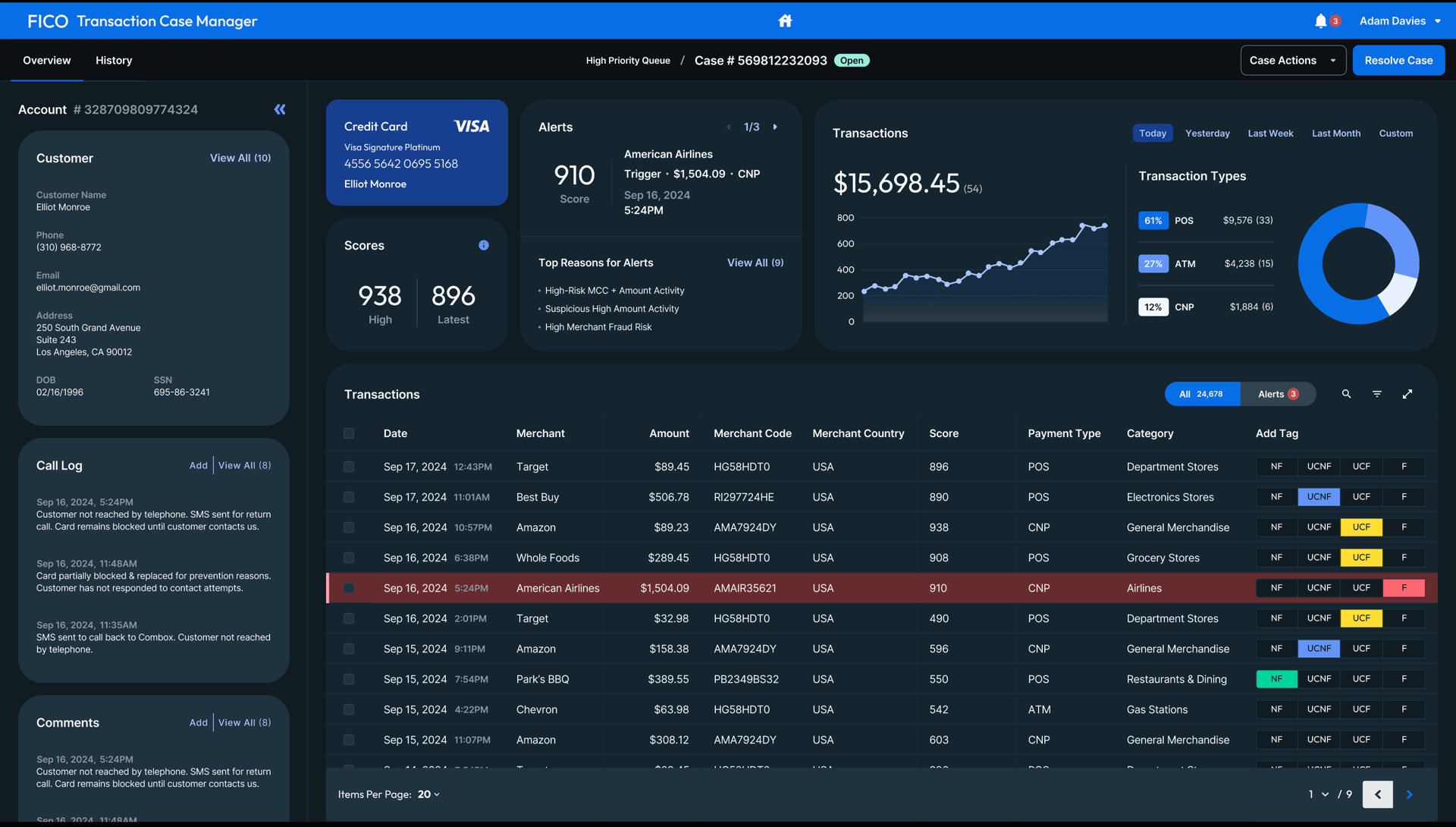Select the header checkbox for all rows
Viewport: 1456px width, 827px height.
click(x=349, y=433)
